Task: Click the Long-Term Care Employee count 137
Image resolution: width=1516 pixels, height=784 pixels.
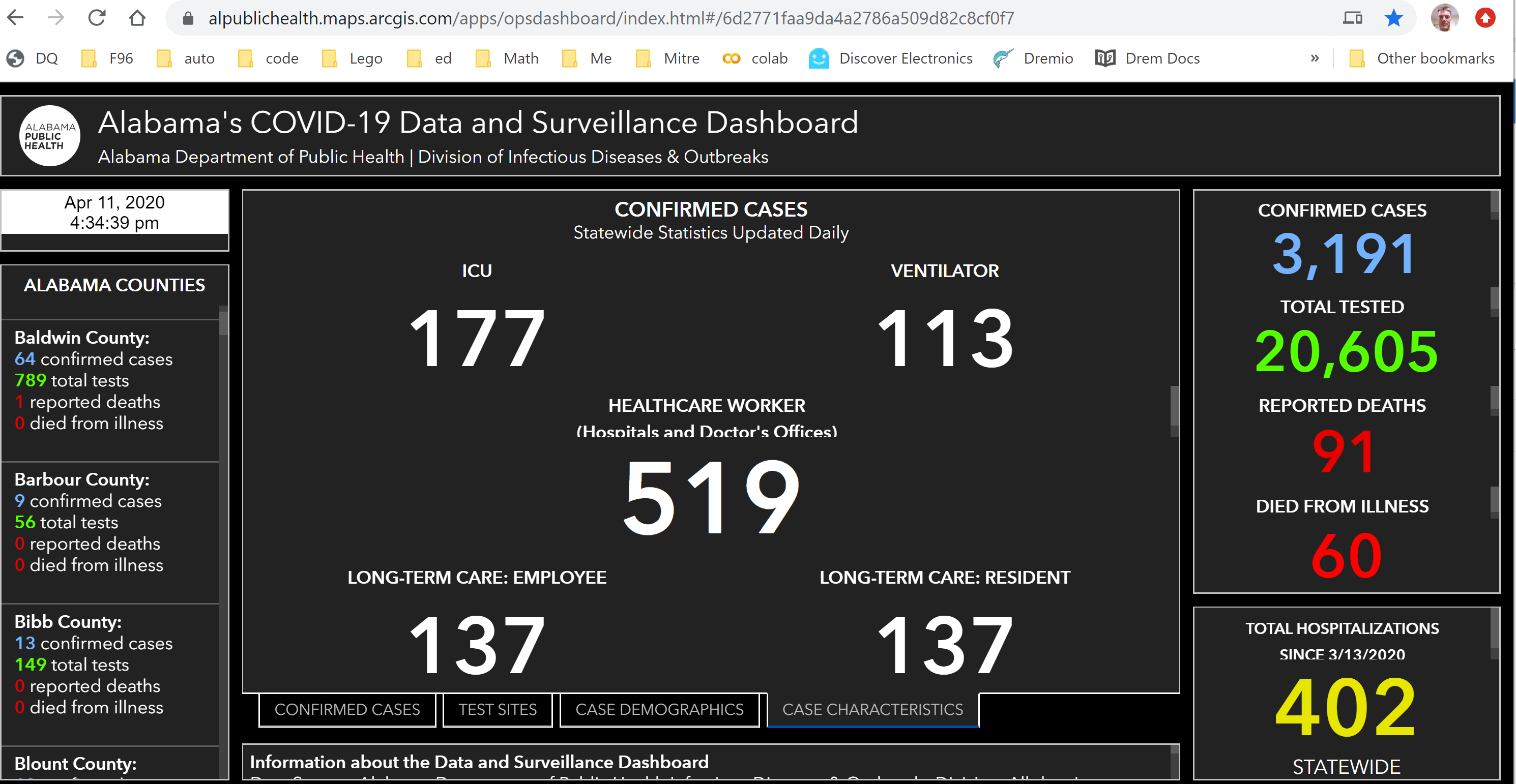Action: click(x=477, y=645)
